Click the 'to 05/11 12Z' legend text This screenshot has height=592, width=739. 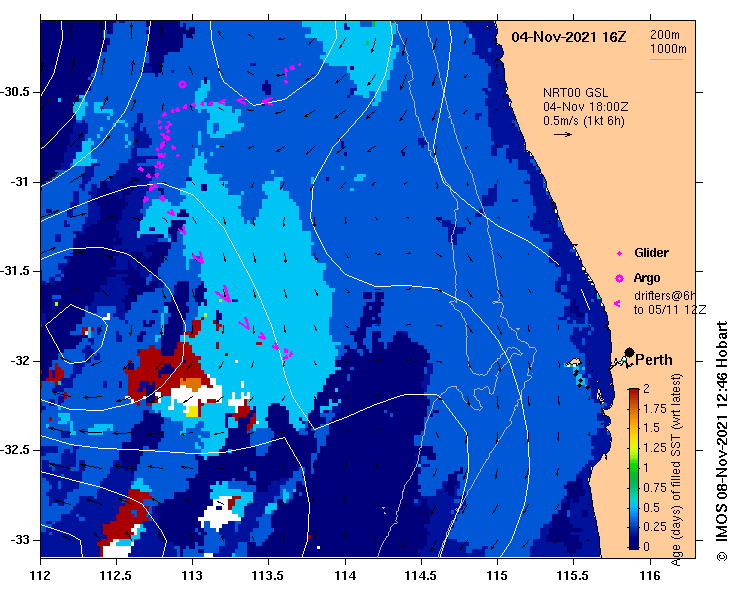point(670,310)
